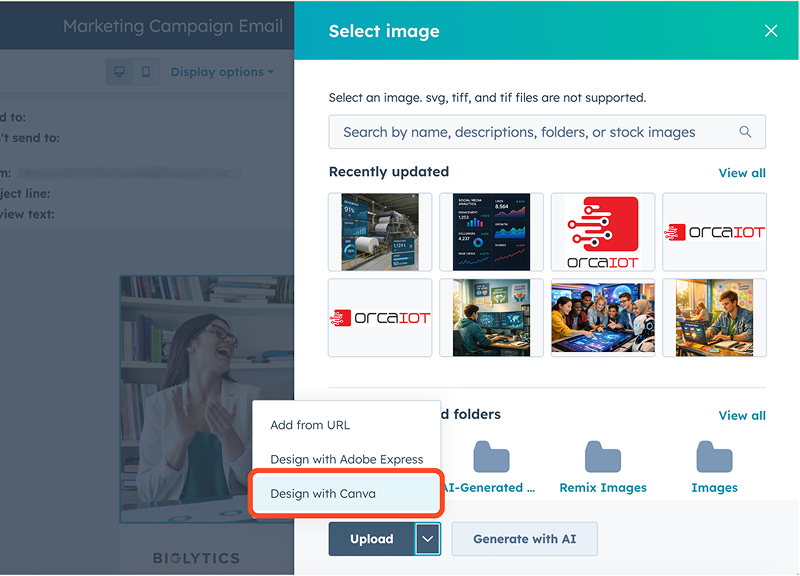
Task: Select the social media analytics dashboard thumbnail
Action: click(x=491, y=232)
